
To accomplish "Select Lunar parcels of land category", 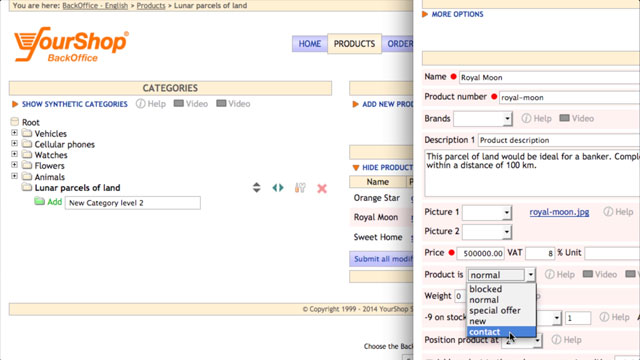I will [77, 188].
